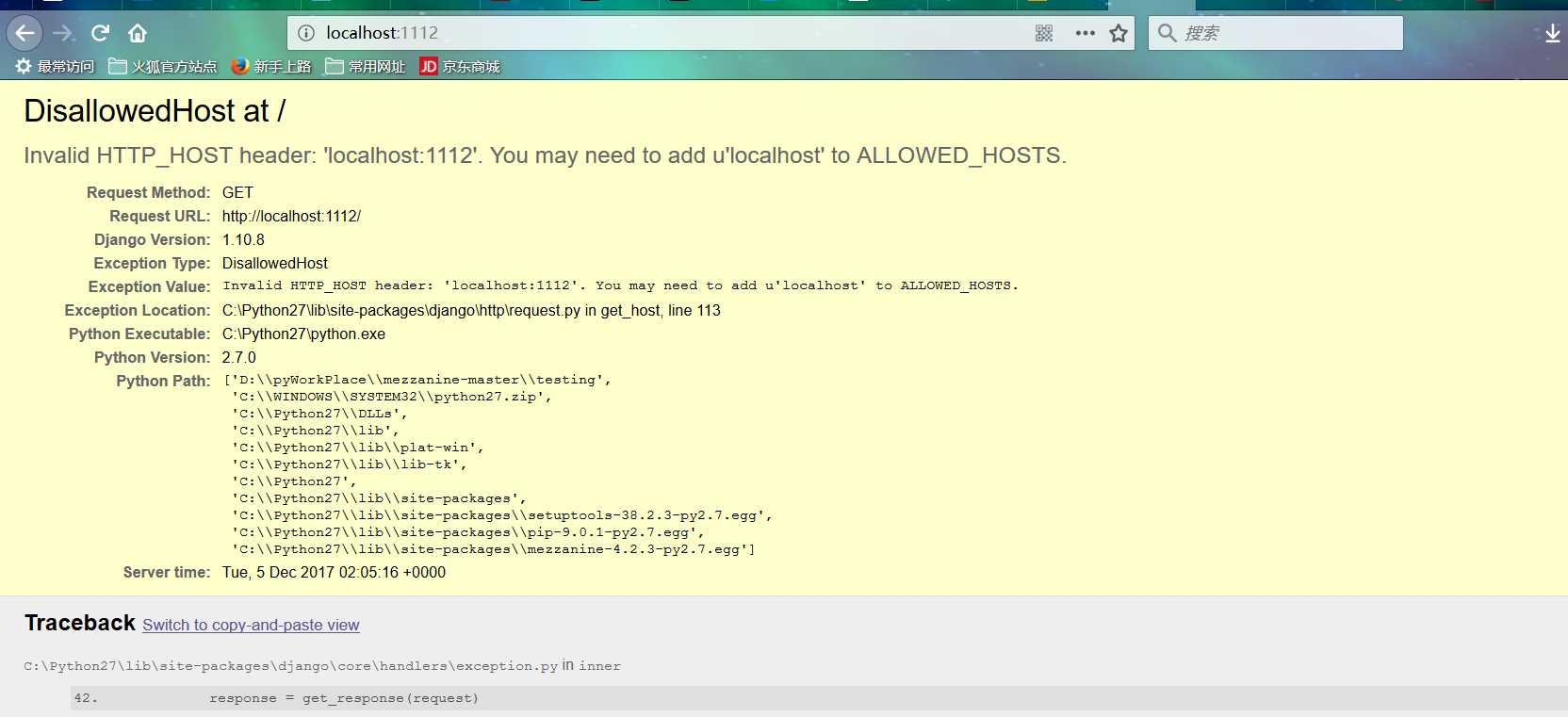Click Switch to copy-and-paste view link
The width and height of the screenshot is (1568, 717).
[251, 625]
